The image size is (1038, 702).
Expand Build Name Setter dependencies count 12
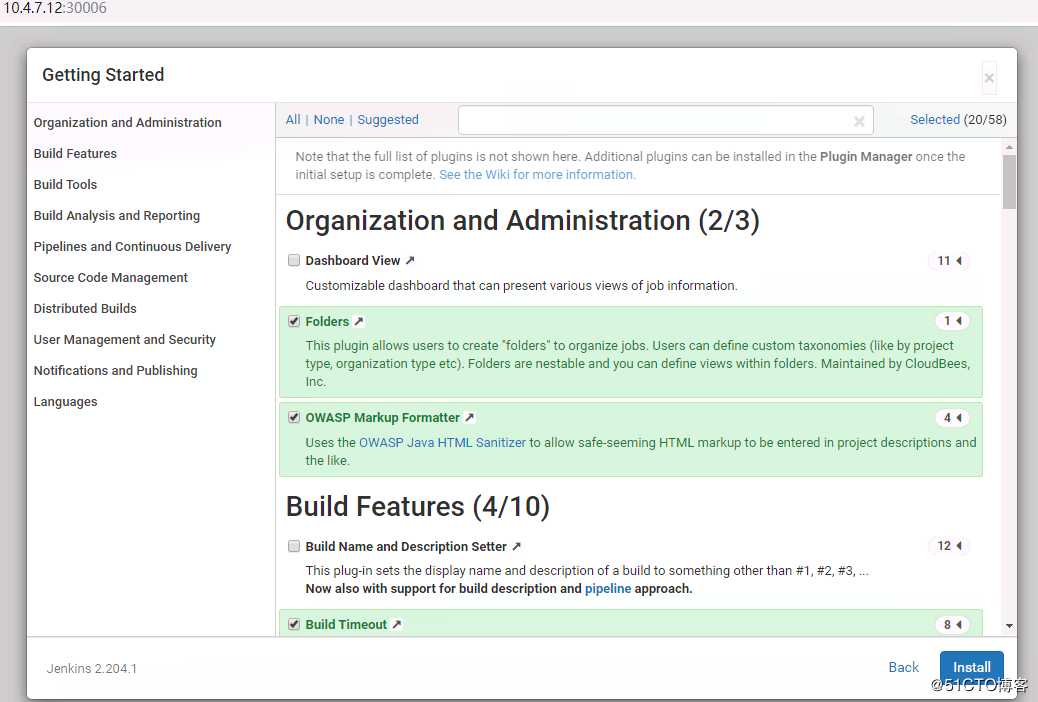tap(949, 546)
